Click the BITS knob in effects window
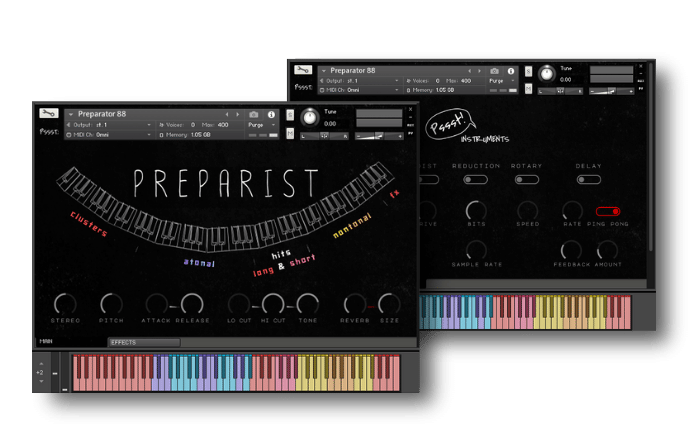 (476, 210)
